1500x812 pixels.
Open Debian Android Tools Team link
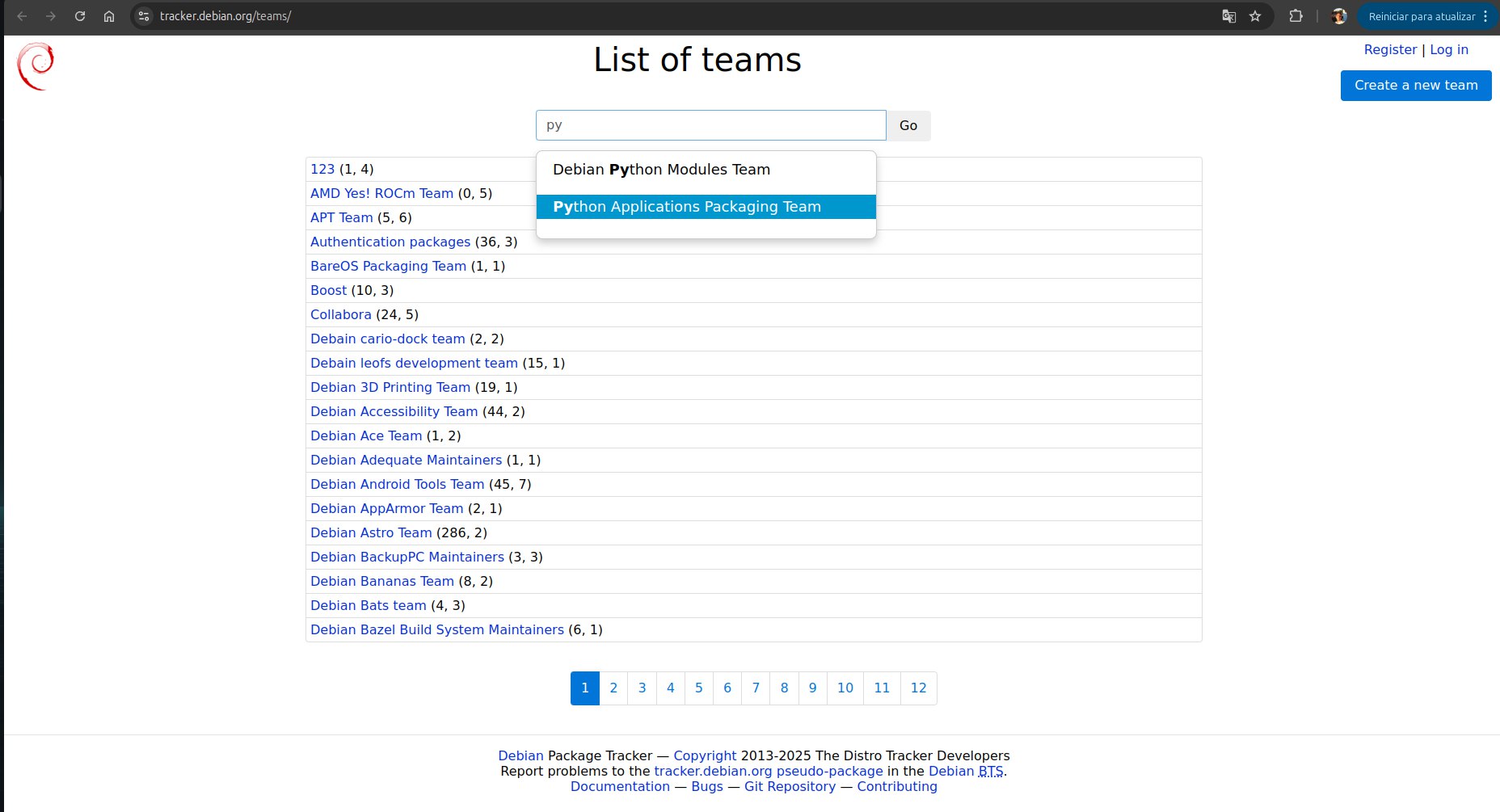398,484
